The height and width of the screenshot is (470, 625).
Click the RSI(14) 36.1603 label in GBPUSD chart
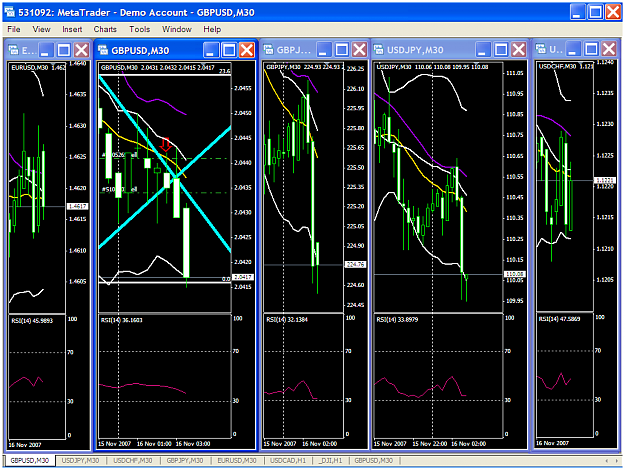tap(122, 320)
